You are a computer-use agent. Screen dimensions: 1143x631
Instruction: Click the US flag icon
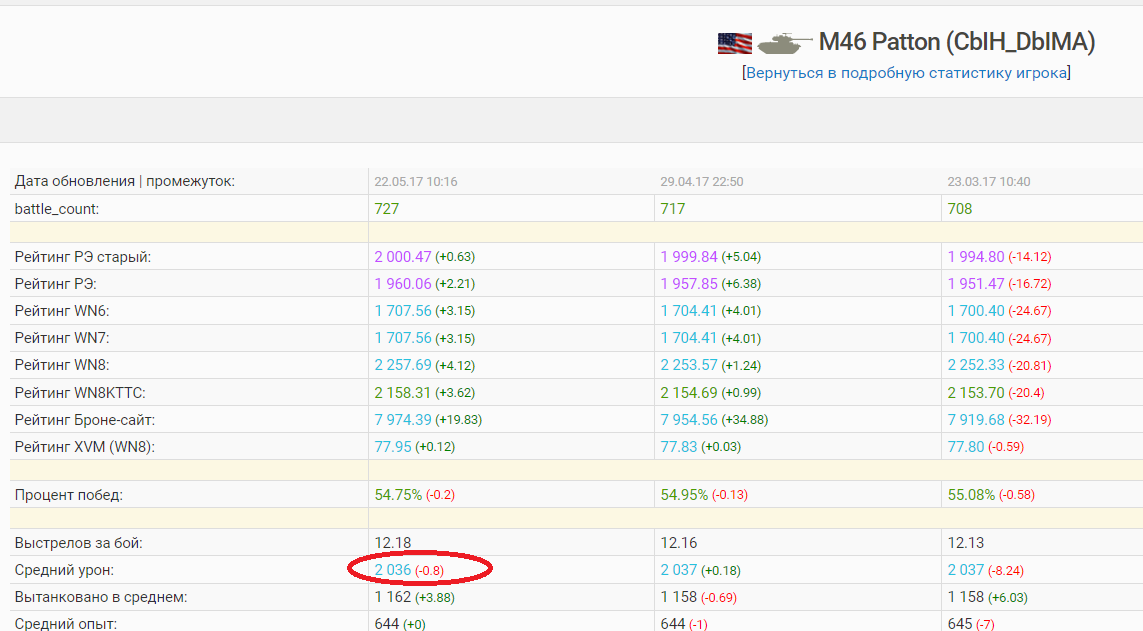click(x=735, y=43)
